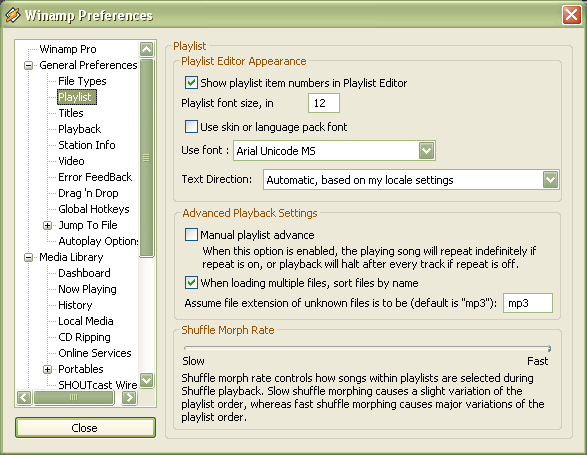This screenshot has width=587, height=455.
Task: Expand the Portables tree node
Action: tap(47, 370)
